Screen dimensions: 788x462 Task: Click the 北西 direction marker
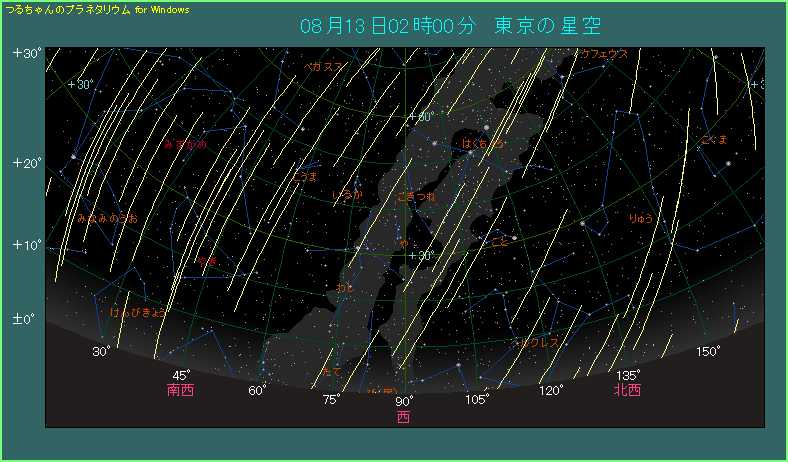point(628,390)
